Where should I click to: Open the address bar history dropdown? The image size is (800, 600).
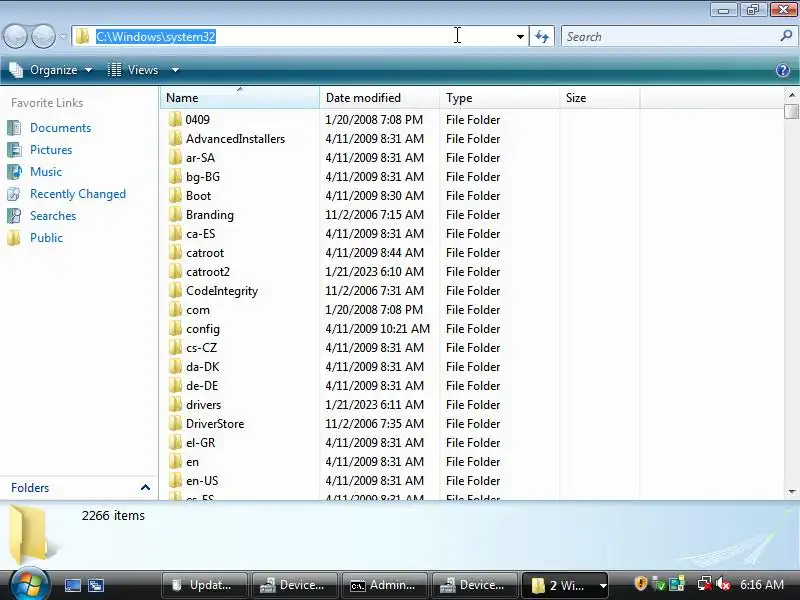520,37
